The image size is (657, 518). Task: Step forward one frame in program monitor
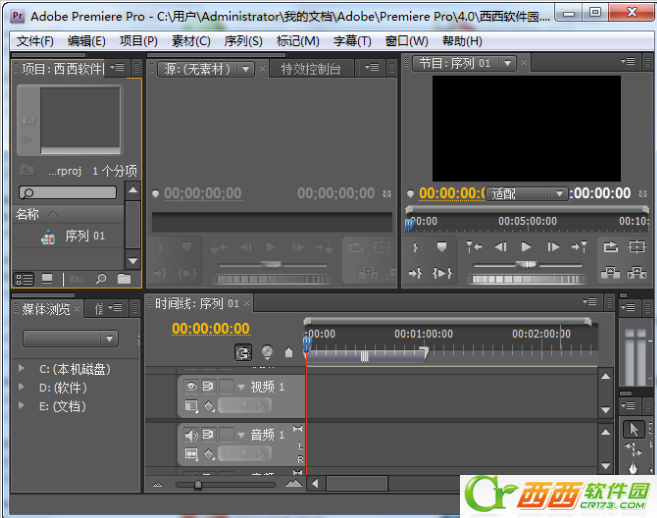pyautogui.click(x=553, y=247)
